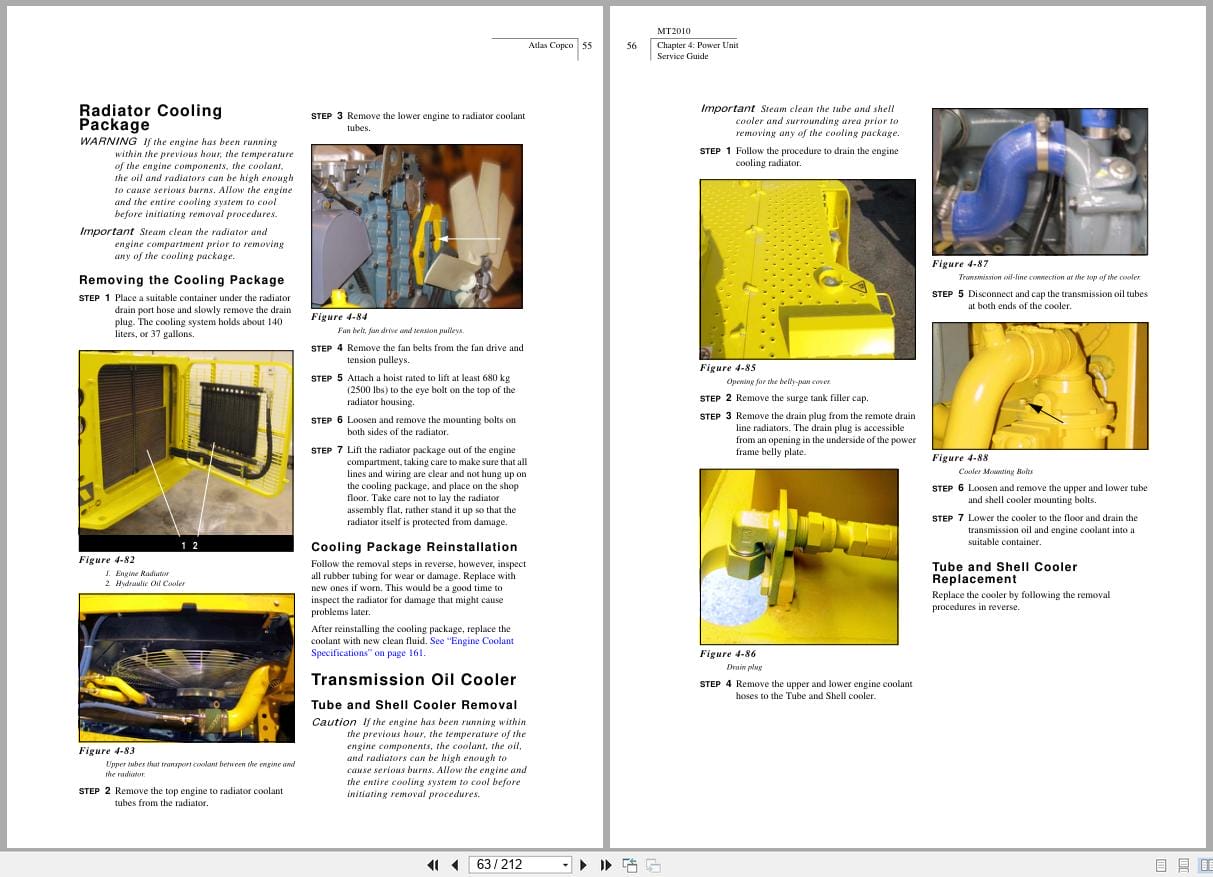
Task: Click the Figure 4-87 blue hose photo
Action: pyautogui.click(x=1040, y=181)
